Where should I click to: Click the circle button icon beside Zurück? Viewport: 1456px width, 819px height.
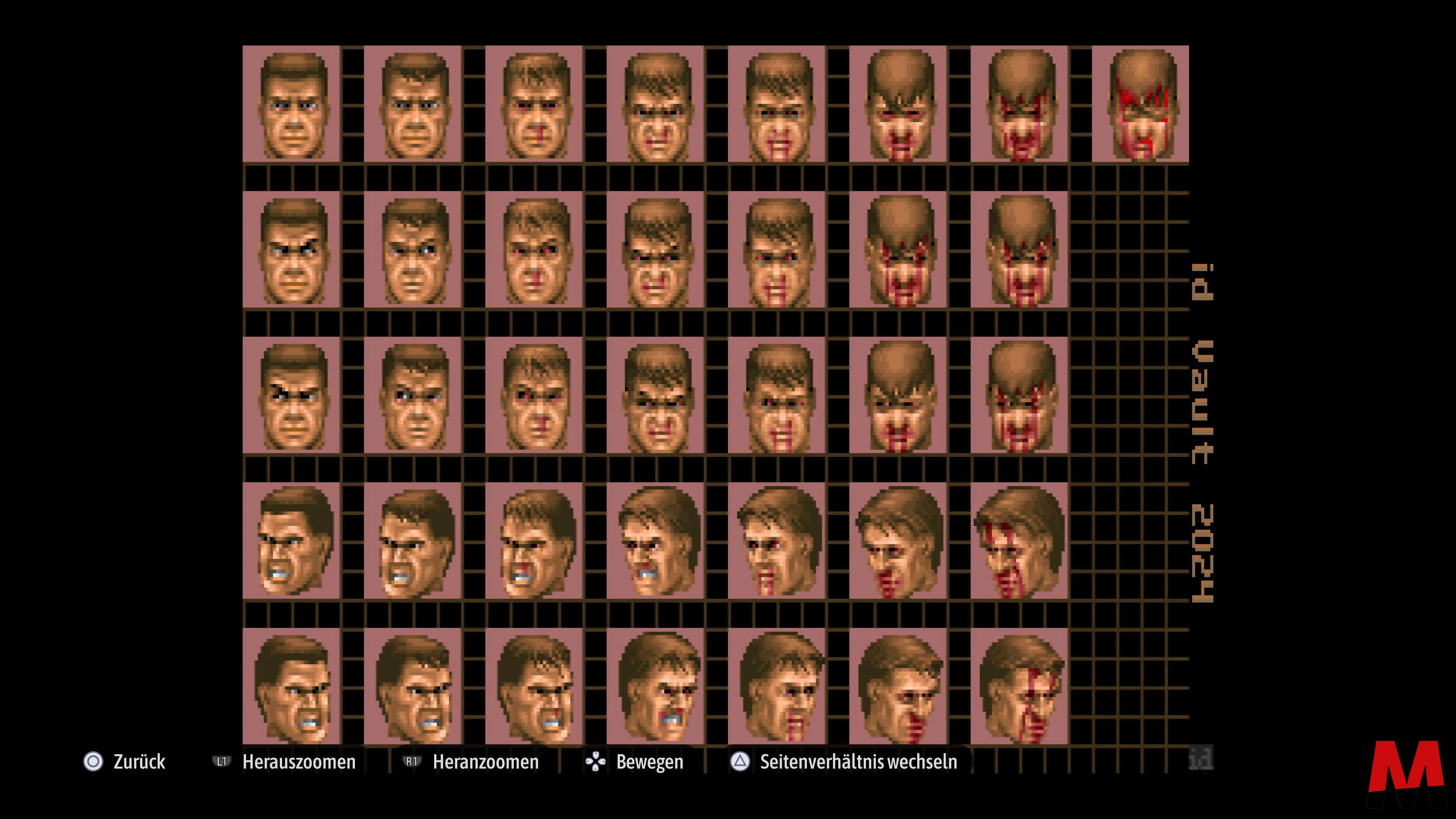93,761
